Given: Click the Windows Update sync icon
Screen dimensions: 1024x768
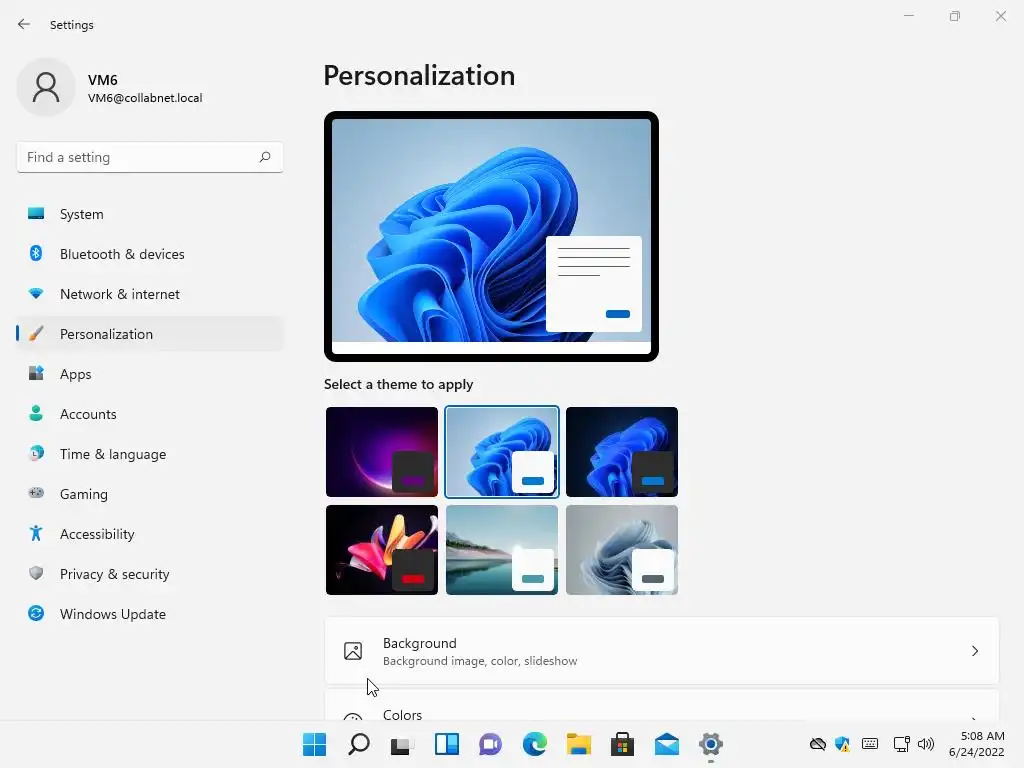Looking at the screenshot, I should 36,613.
